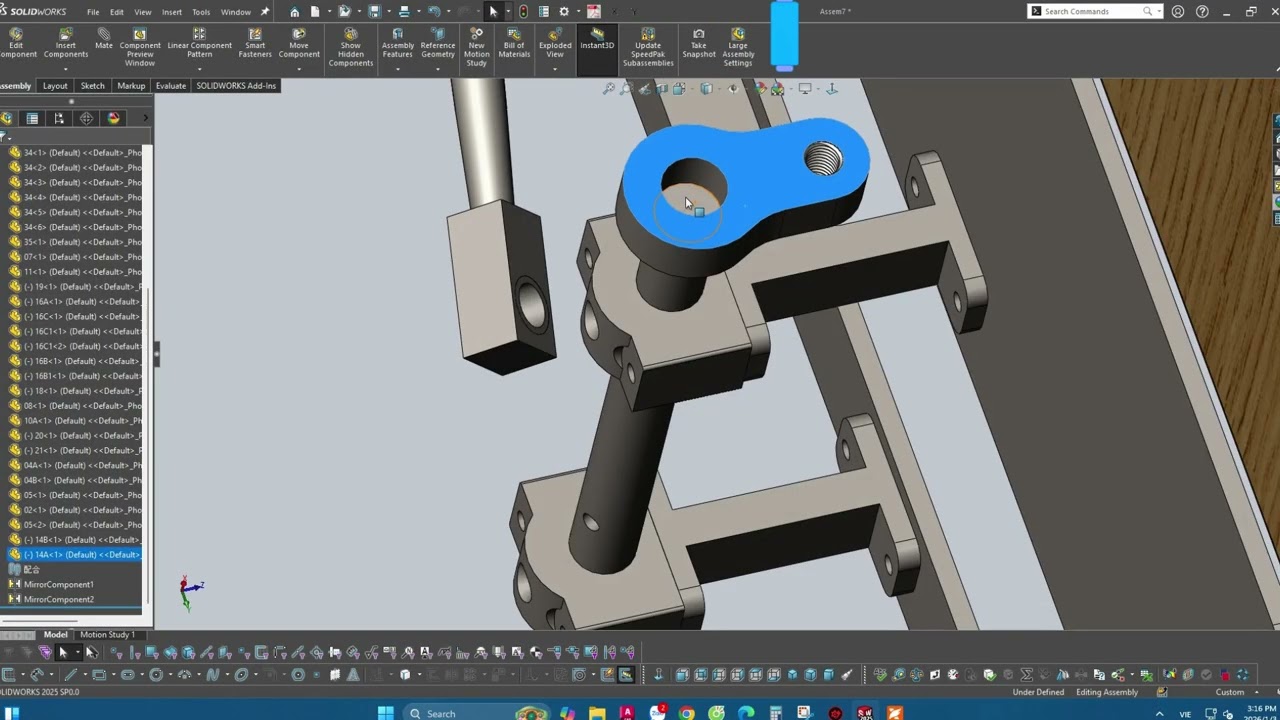Click Zoom to Fit in heads-up toolbar
The width and height of the screenshot is (1280, 720).
pyautogui.click(x=609, y=89)
